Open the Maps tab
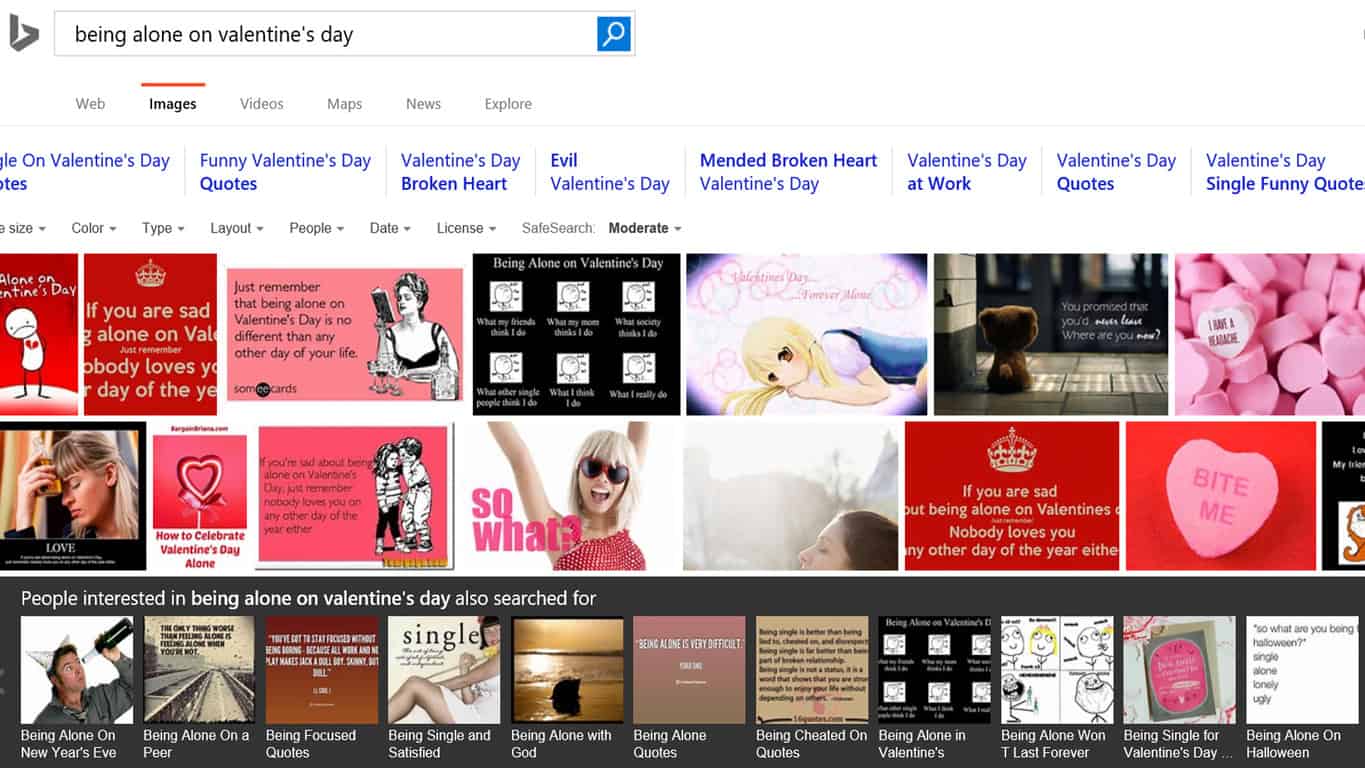 pos(344,104)
